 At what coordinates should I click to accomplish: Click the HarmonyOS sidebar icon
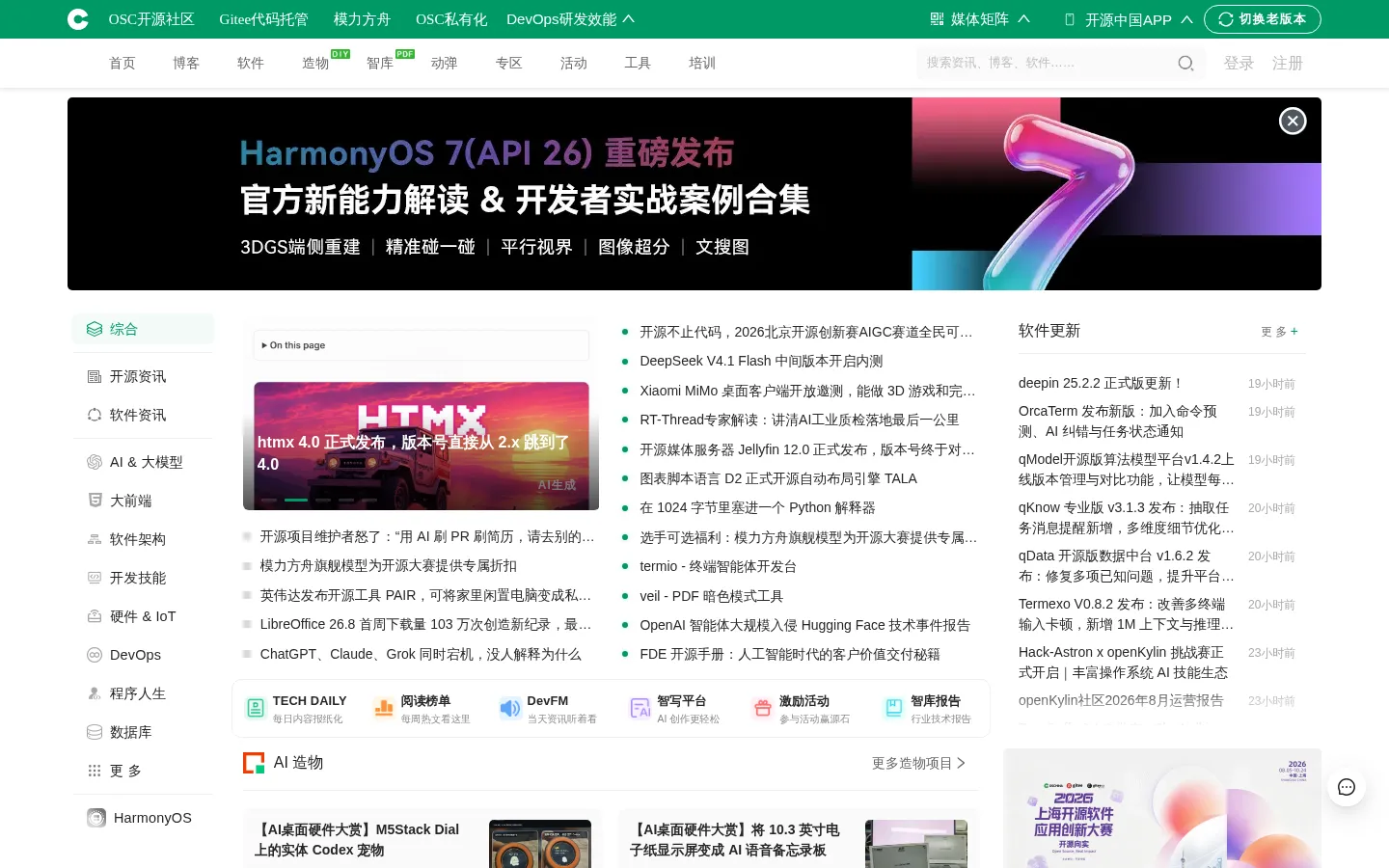click(x=96, y=818)
